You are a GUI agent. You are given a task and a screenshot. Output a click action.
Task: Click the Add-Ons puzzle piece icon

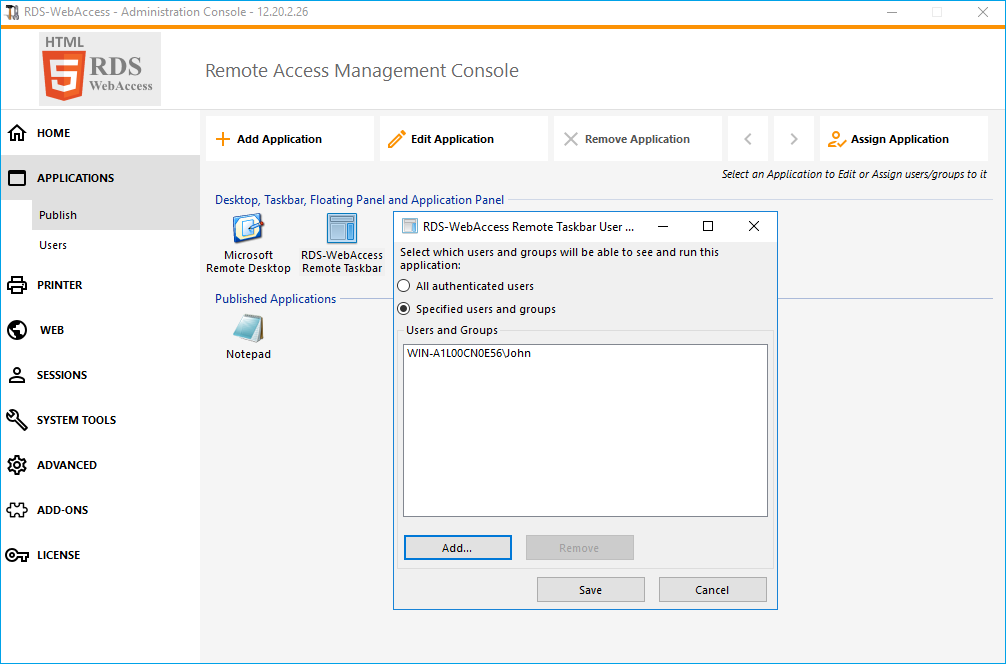[x=17, y=510]
